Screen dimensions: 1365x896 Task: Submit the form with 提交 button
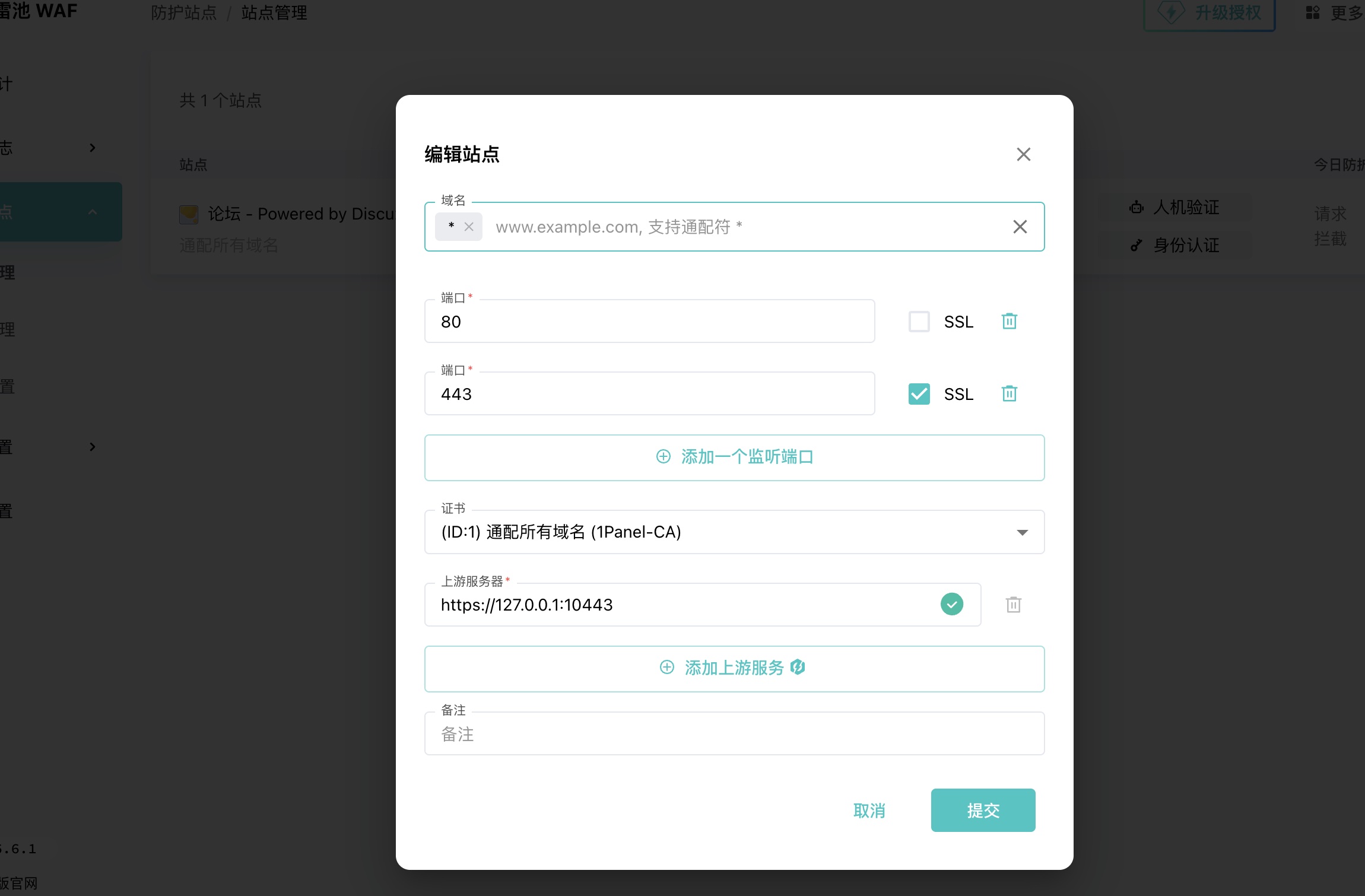pyautogui.click(x=982, y=810)
